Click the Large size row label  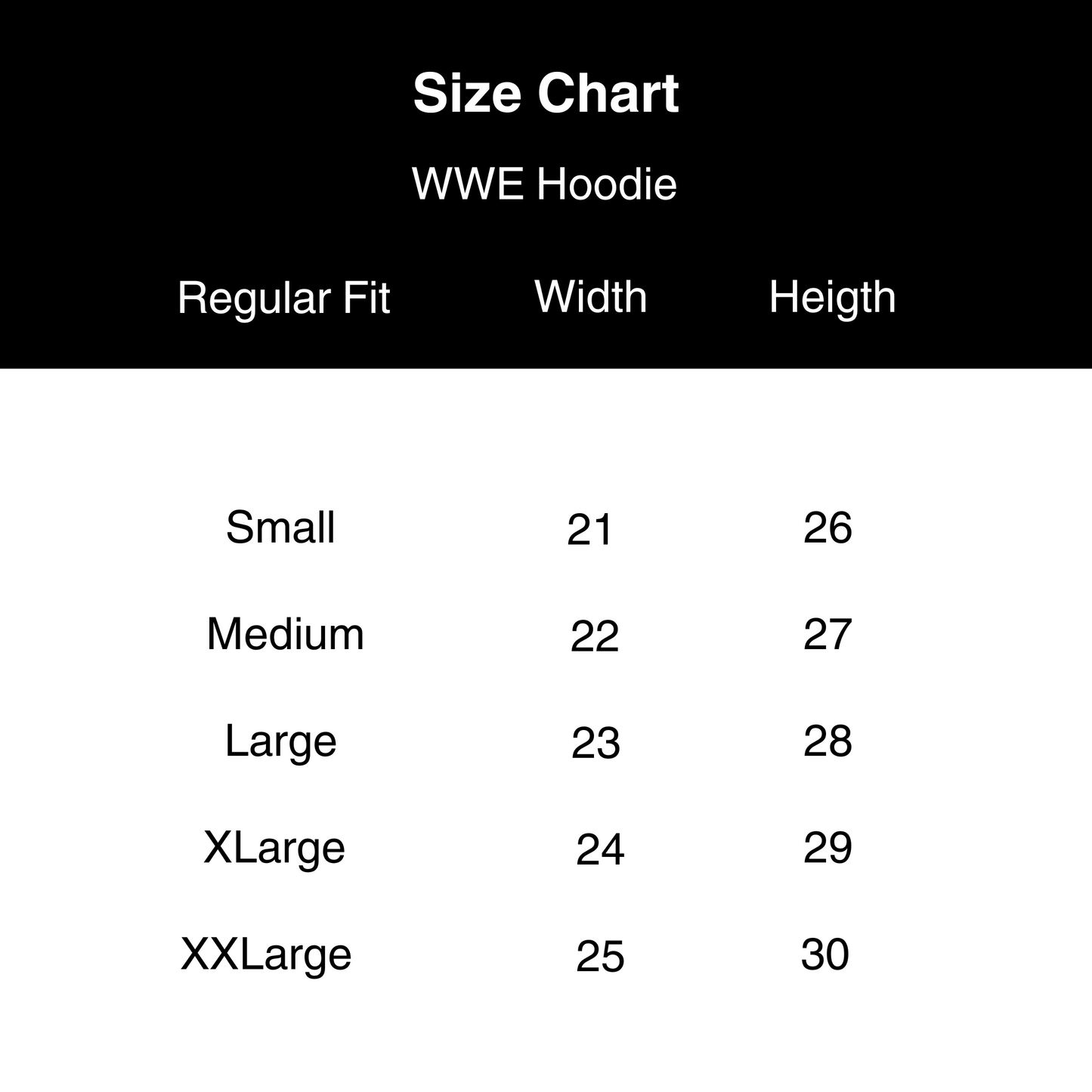pyautogui.click(x=280, y=741)
